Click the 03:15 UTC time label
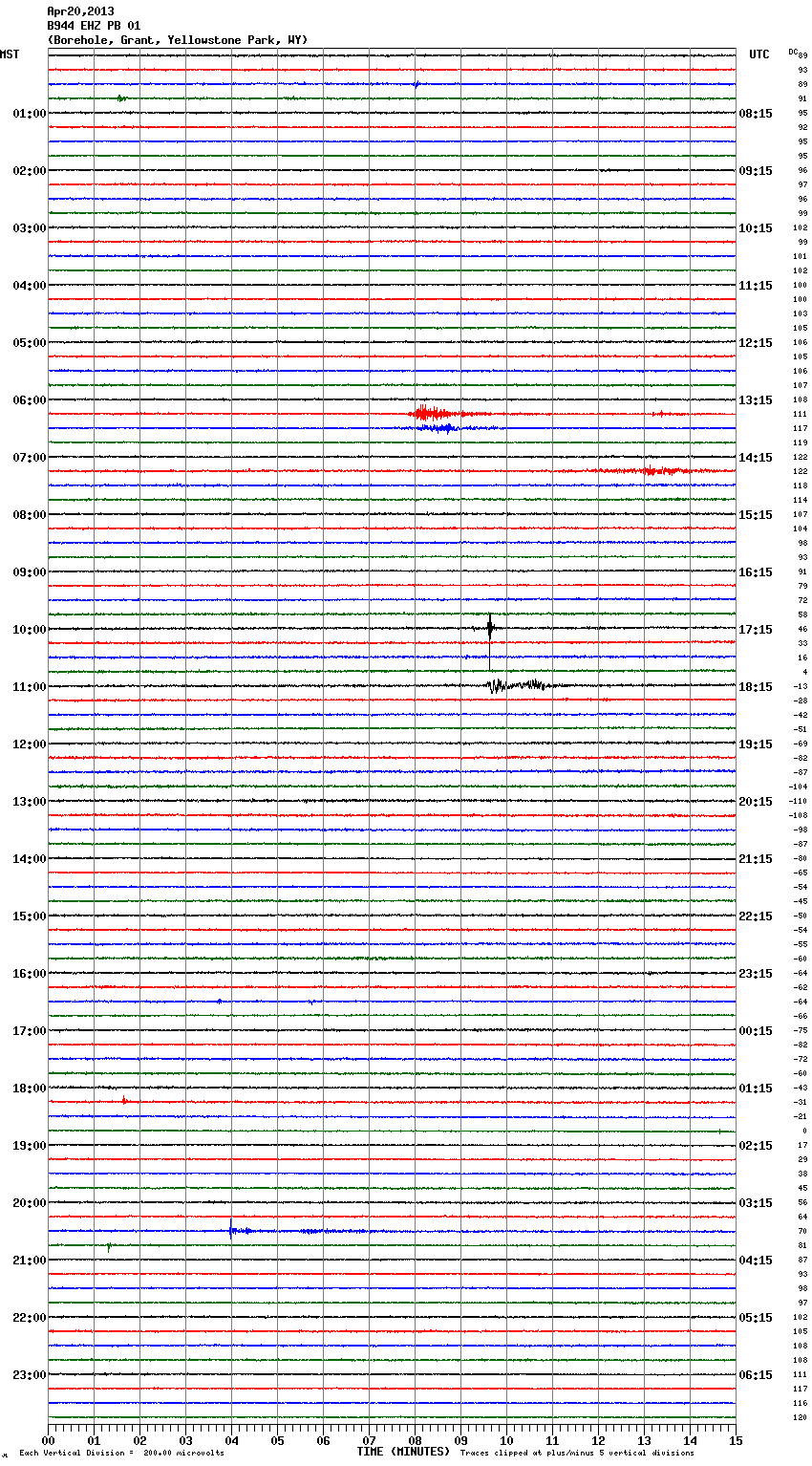This screenshot has height=1466, width=812. tap(756, 1203)
